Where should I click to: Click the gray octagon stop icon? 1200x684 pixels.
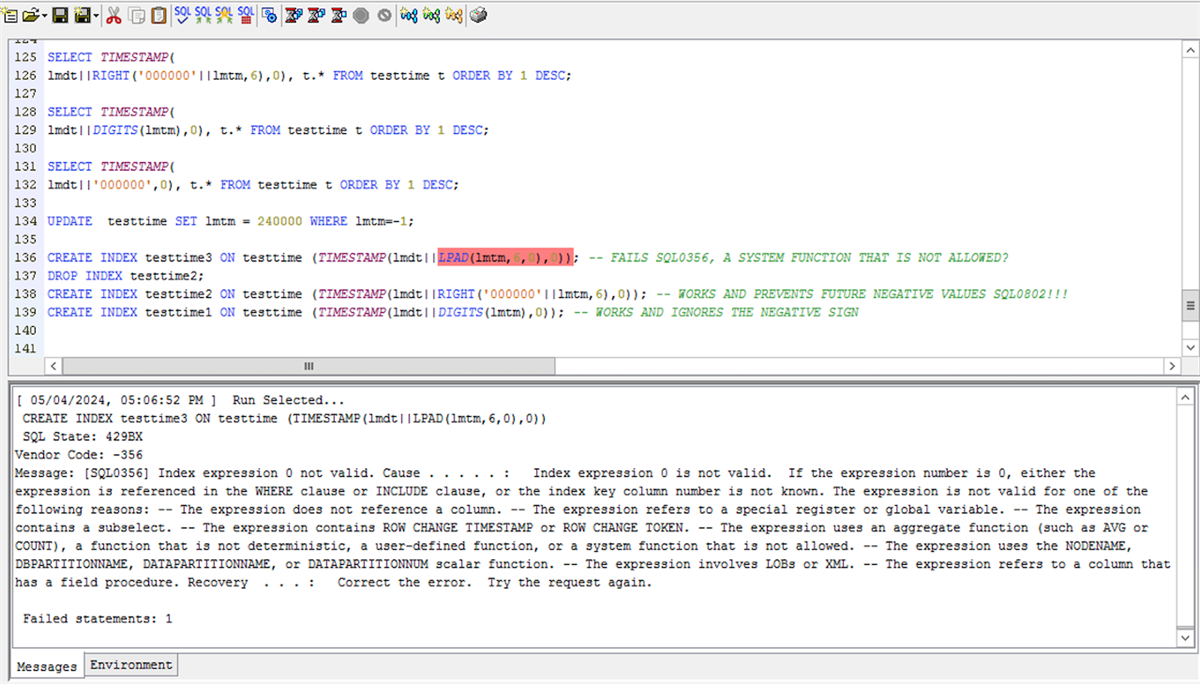361,15
